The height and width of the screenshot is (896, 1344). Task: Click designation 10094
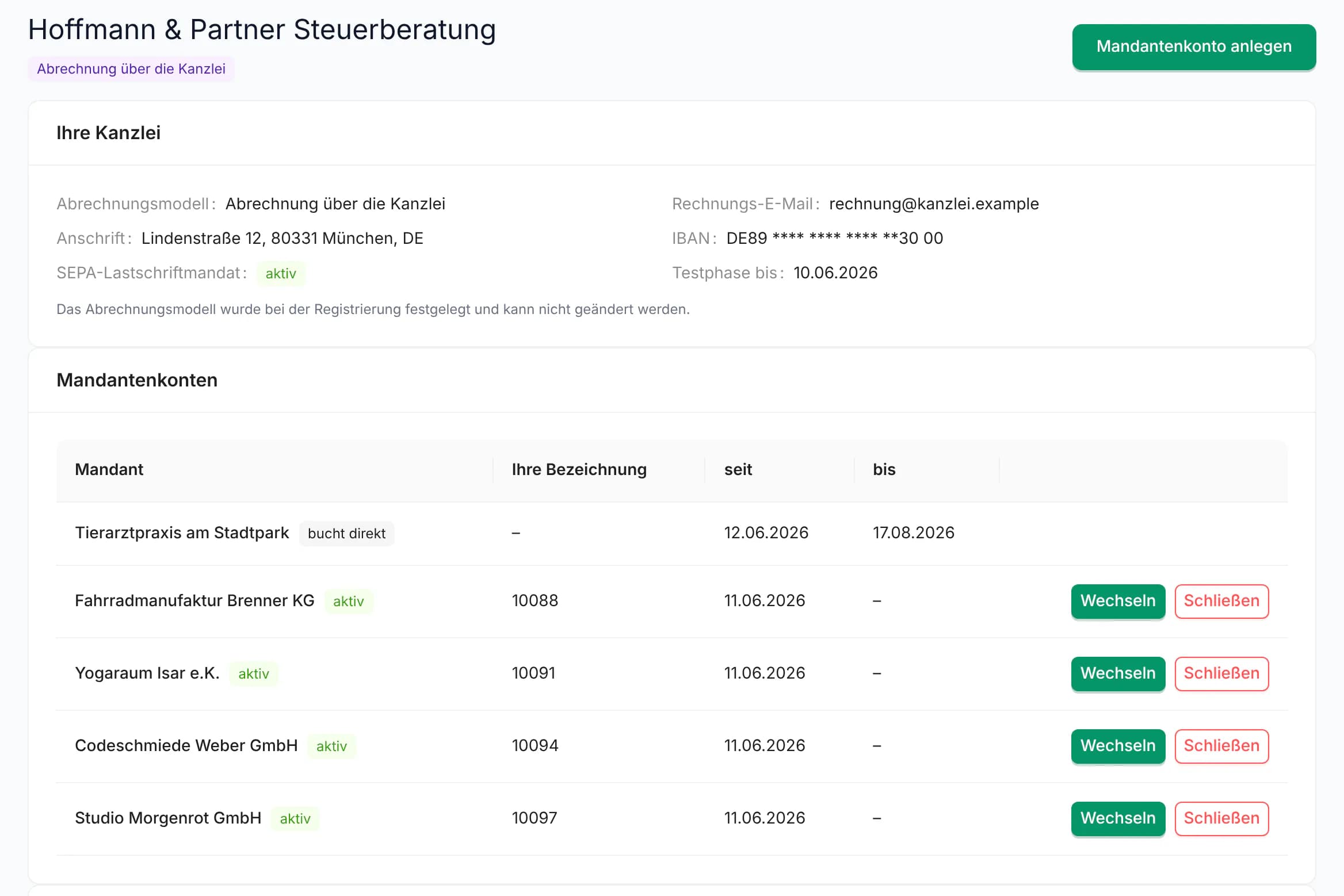coord(534,746)
